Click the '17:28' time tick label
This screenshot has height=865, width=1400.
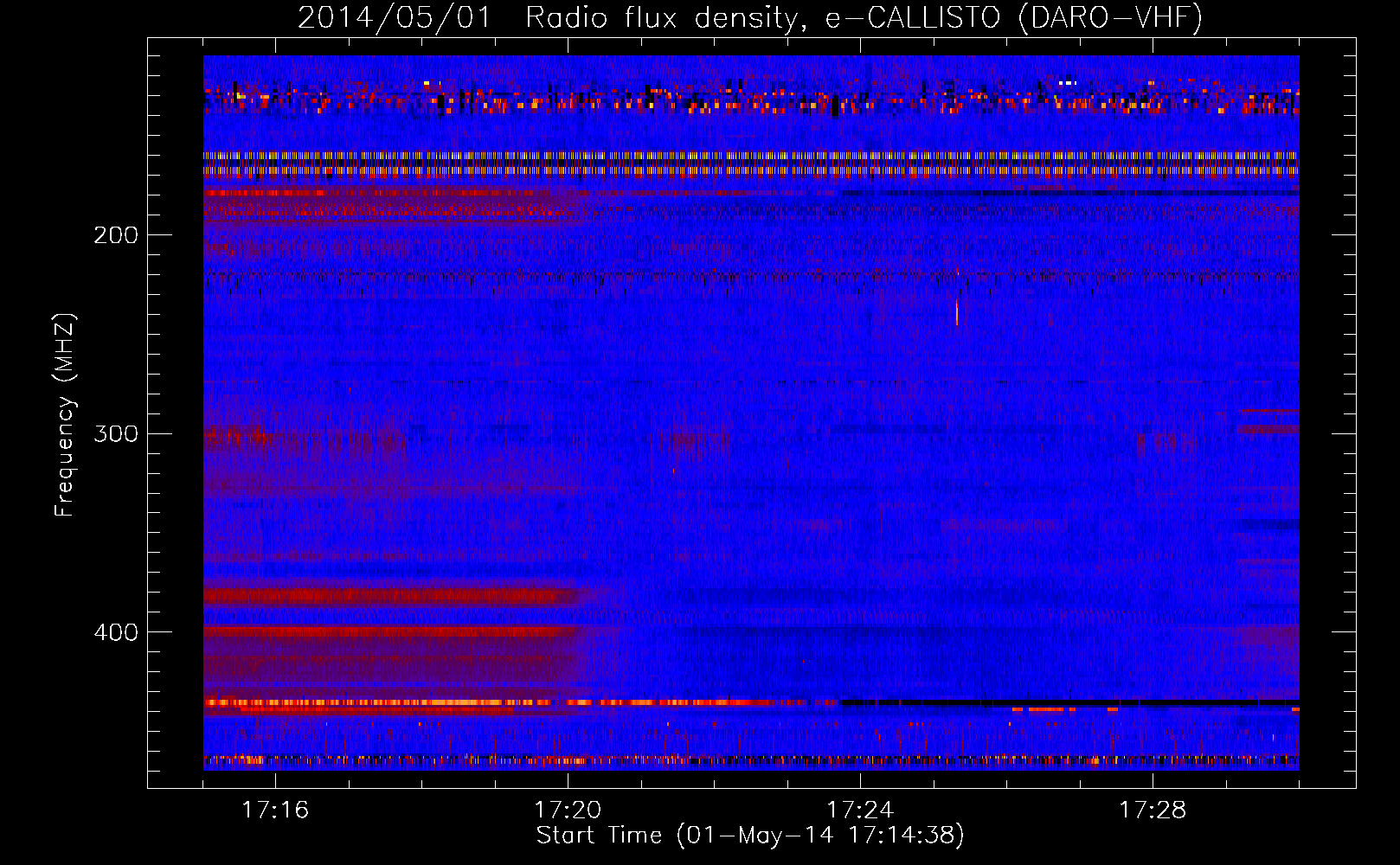(x=1153, y=810)
